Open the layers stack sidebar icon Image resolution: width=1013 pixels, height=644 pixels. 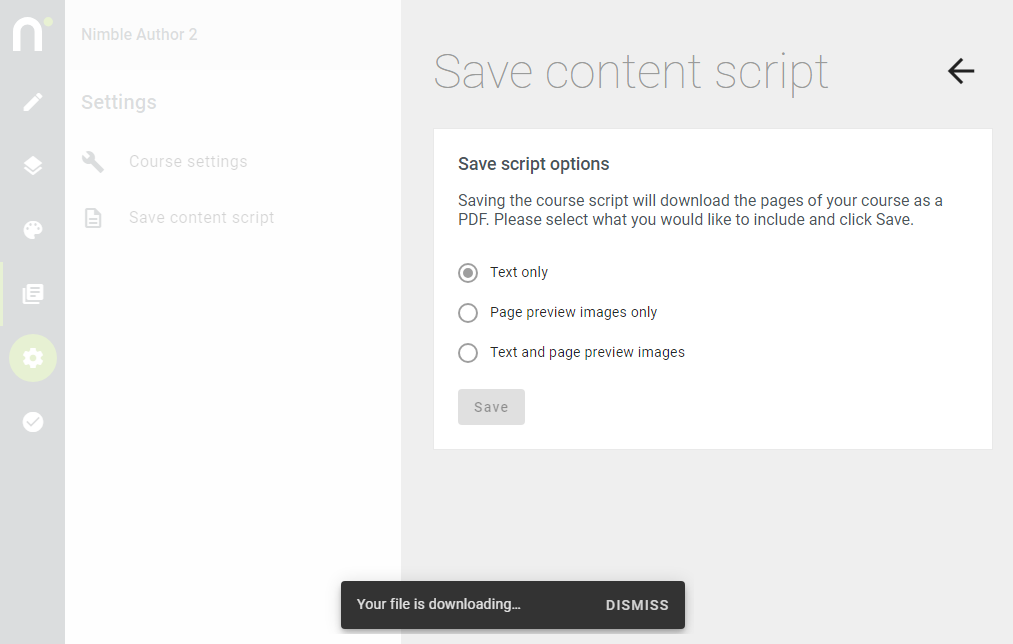coord(32,165)
